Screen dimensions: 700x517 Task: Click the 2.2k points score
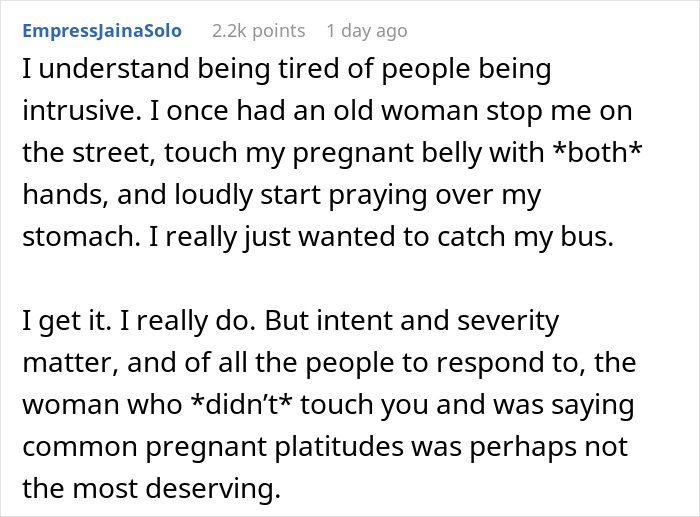pos(258,31)
